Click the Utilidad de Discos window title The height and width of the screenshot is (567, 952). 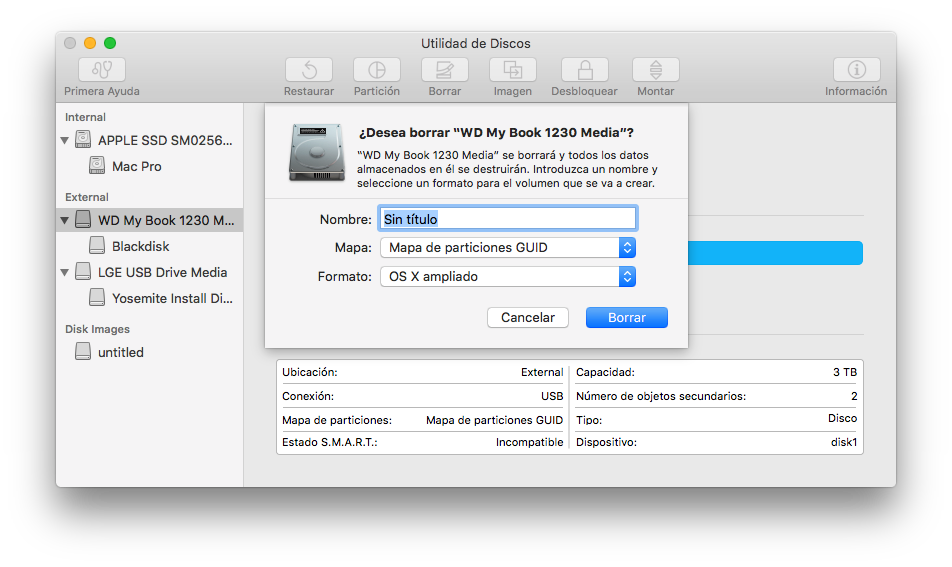tap(476, 44)
